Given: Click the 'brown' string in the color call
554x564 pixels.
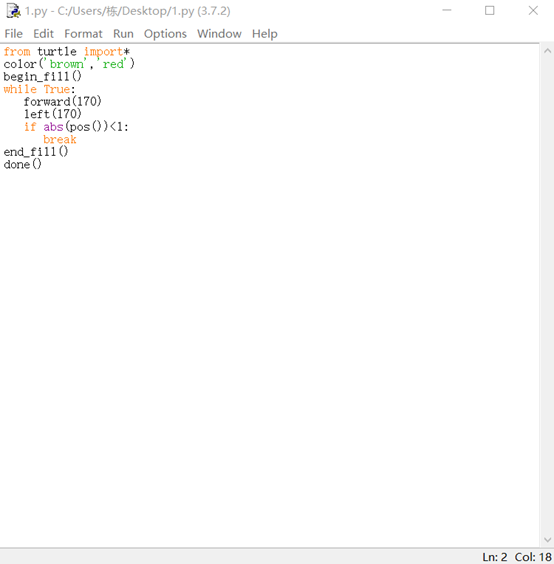Looking at the screenshot, I should pyautogui.click(x=67, y=64).
